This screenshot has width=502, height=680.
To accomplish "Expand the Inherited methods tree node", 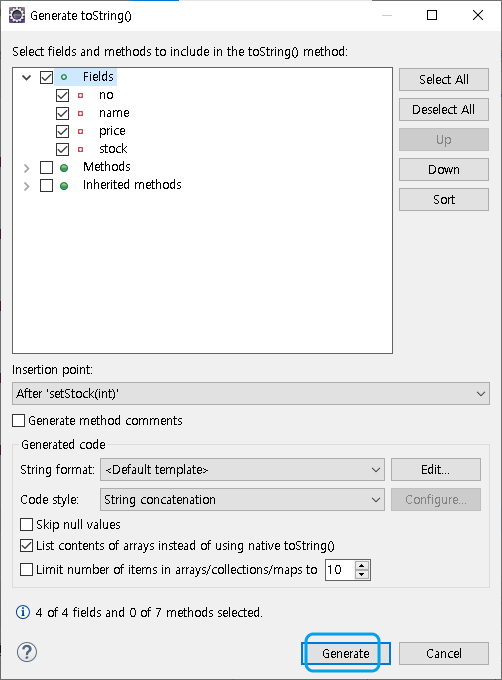I will 26,186.
